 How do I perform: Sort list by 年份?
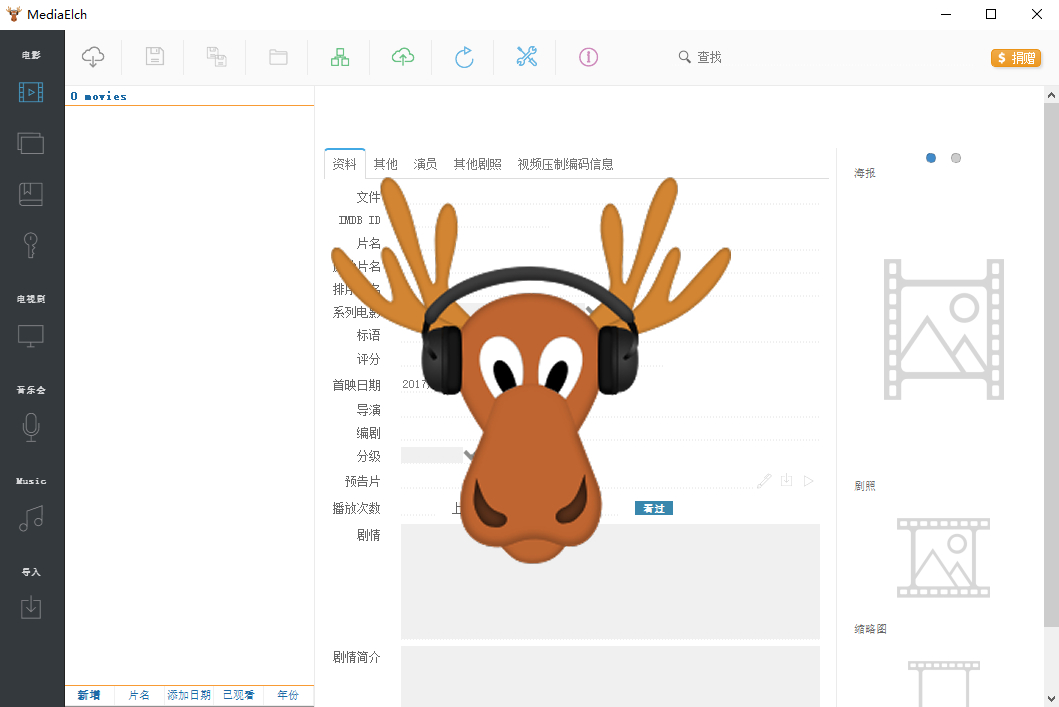(x=288, y=695)
